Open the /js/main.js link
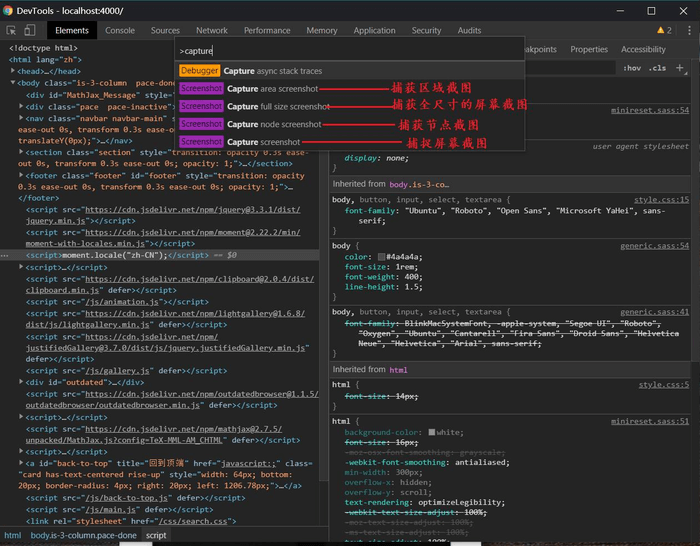Viewport: 700px width, 546px height. tap(111, 510)
